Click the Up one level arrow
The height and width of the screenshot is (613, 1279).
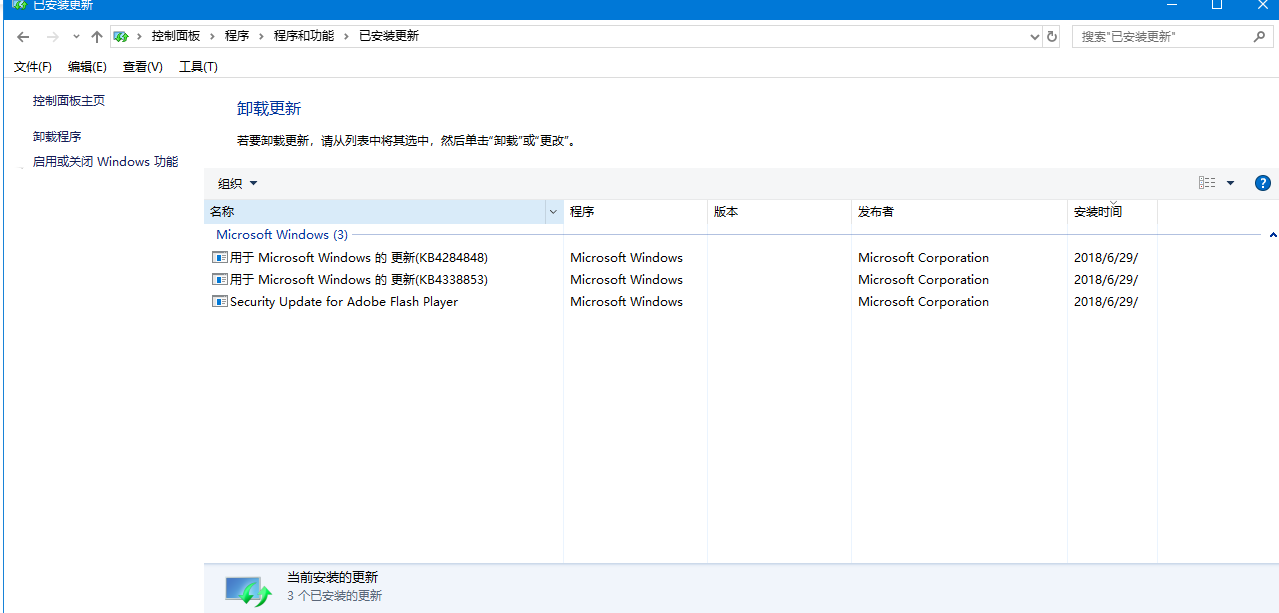96,36
